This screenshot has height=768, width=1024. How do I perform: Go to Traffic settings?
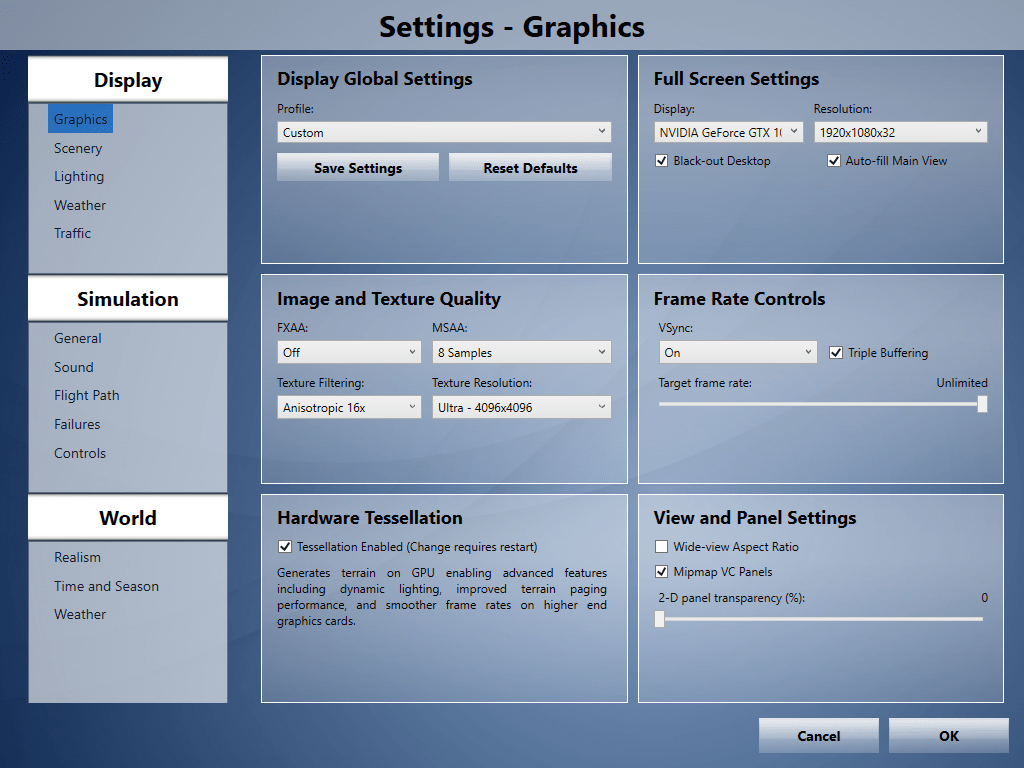coord(72,233)
